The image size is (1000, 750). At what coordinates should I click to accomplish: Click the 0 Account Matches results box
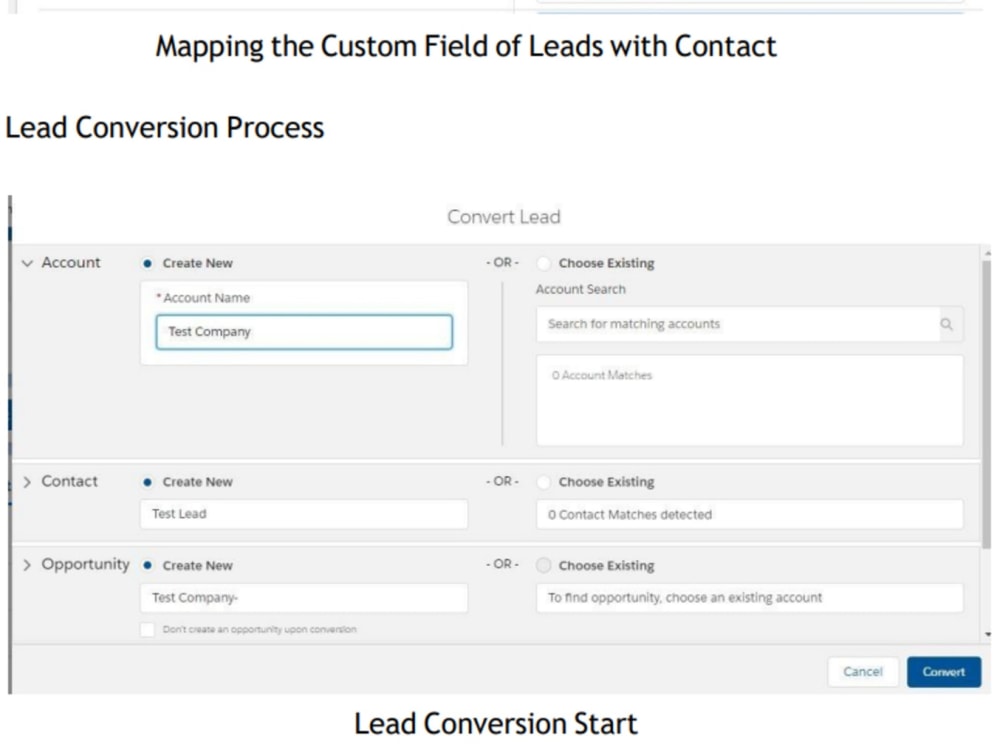749,400
